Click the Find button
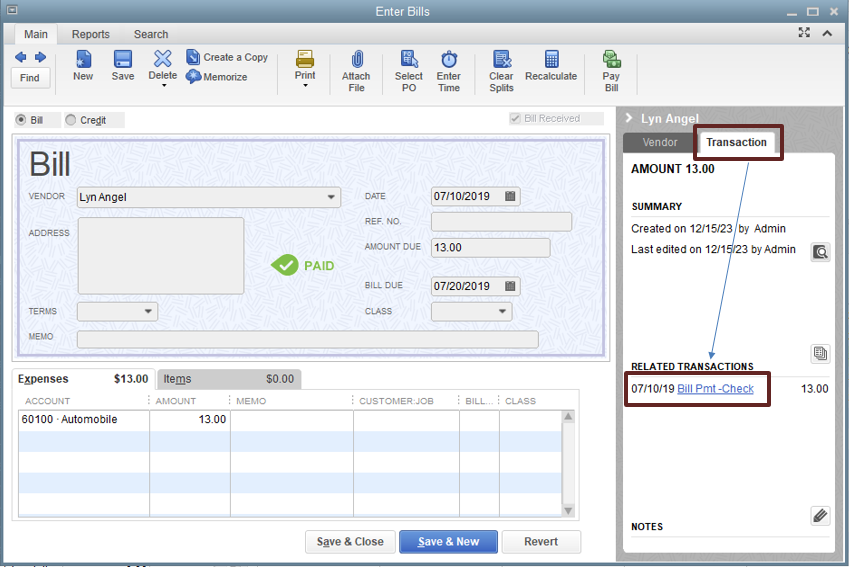The width and height of the screenshot is (849, 567). click(x=30, y=78)
